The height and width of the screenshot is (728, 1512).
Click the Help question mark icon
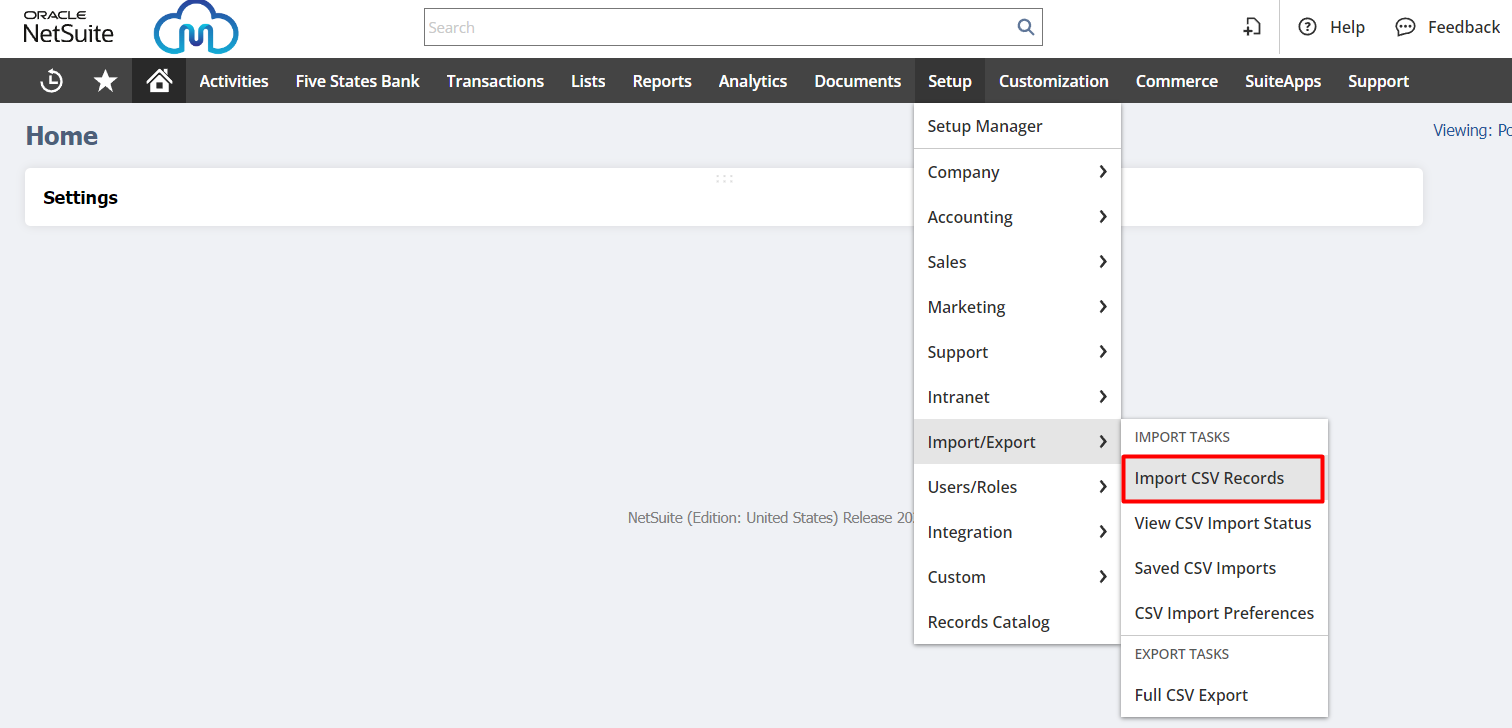pos(1307,27)
